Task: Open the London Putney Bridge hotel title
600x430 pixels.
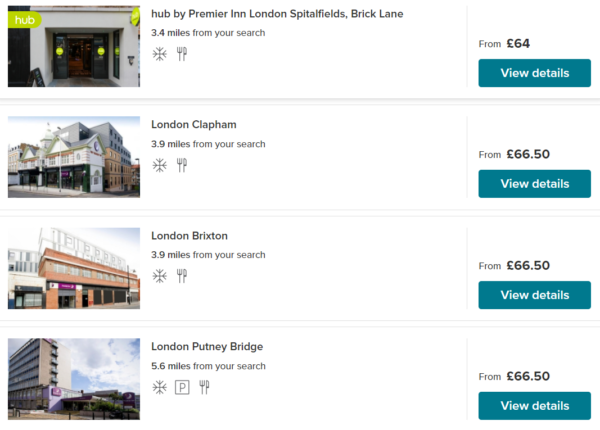Action: coord(207,347)
